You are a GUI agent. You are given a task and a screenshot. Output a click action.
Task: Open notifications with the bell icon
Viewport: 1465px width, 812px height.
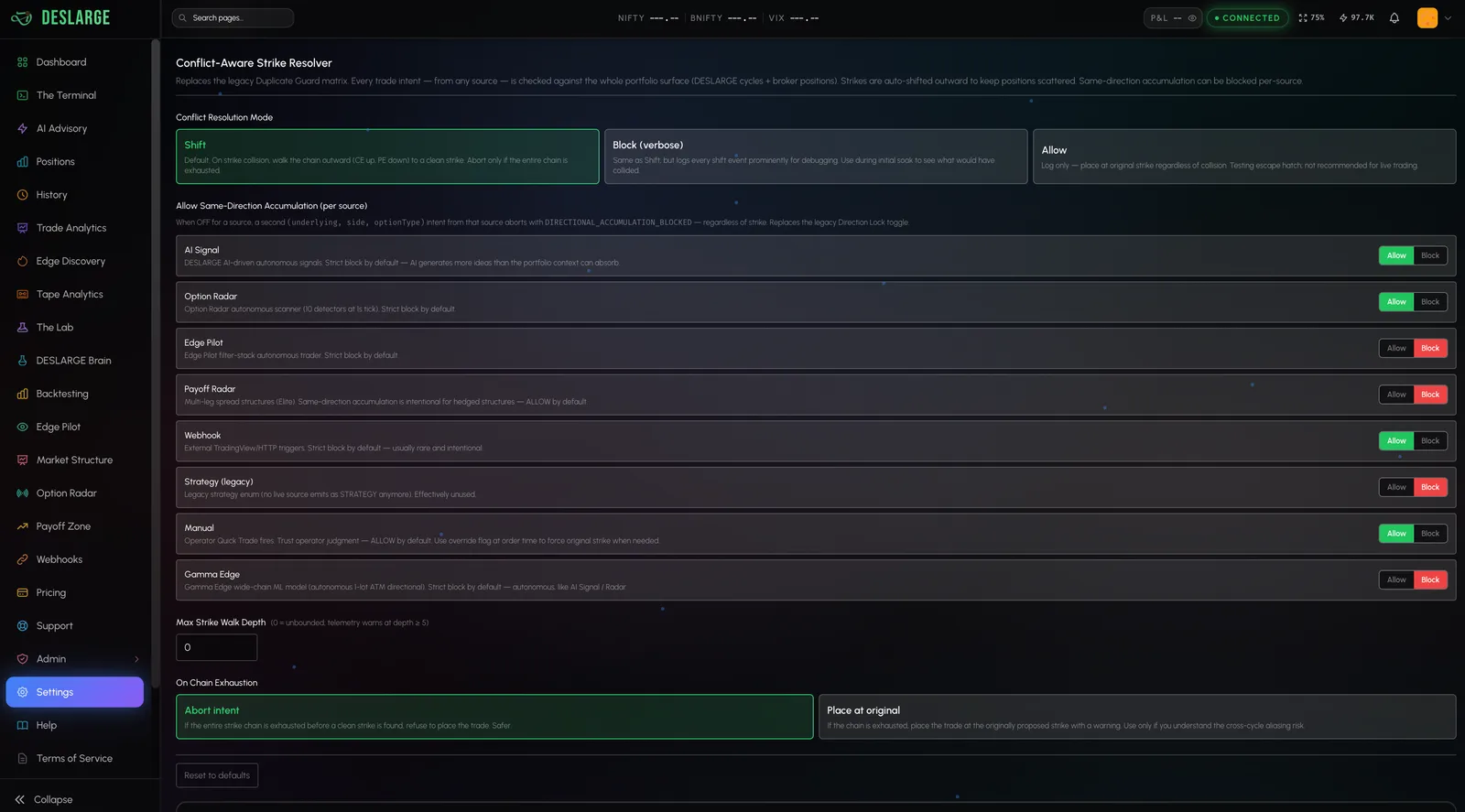(x=1394, y=17)
